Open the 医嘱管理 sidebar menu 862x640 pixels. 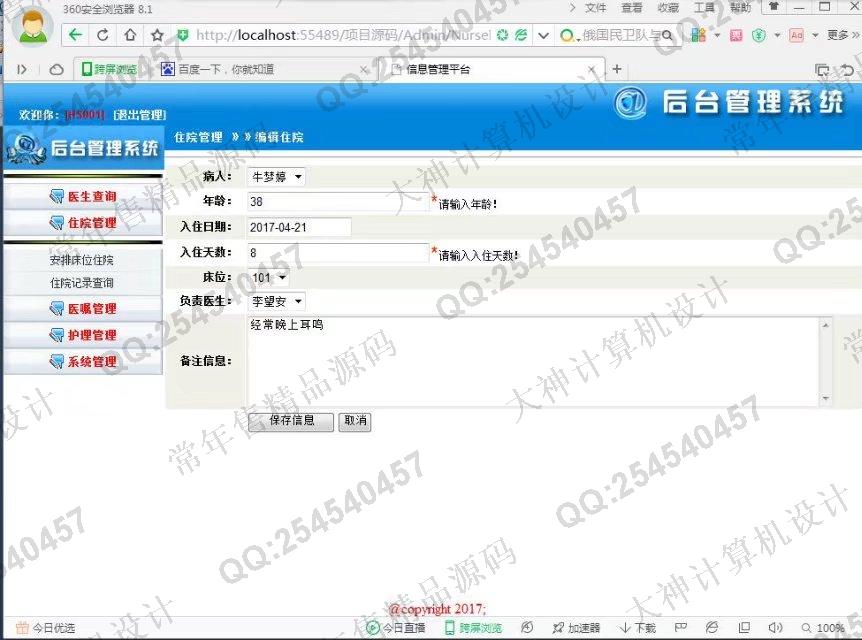[83, 309]
